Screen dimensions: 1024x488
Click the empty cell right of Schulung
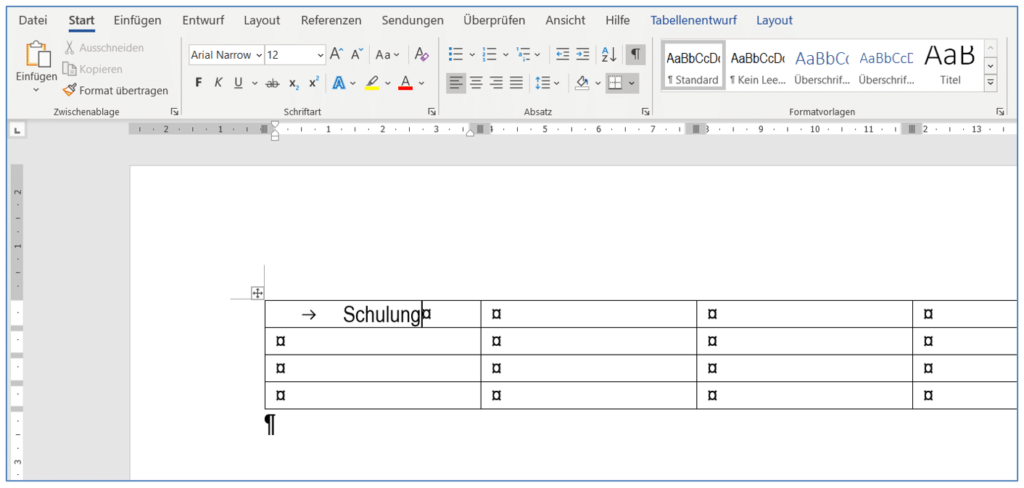(x=588, y=314)
